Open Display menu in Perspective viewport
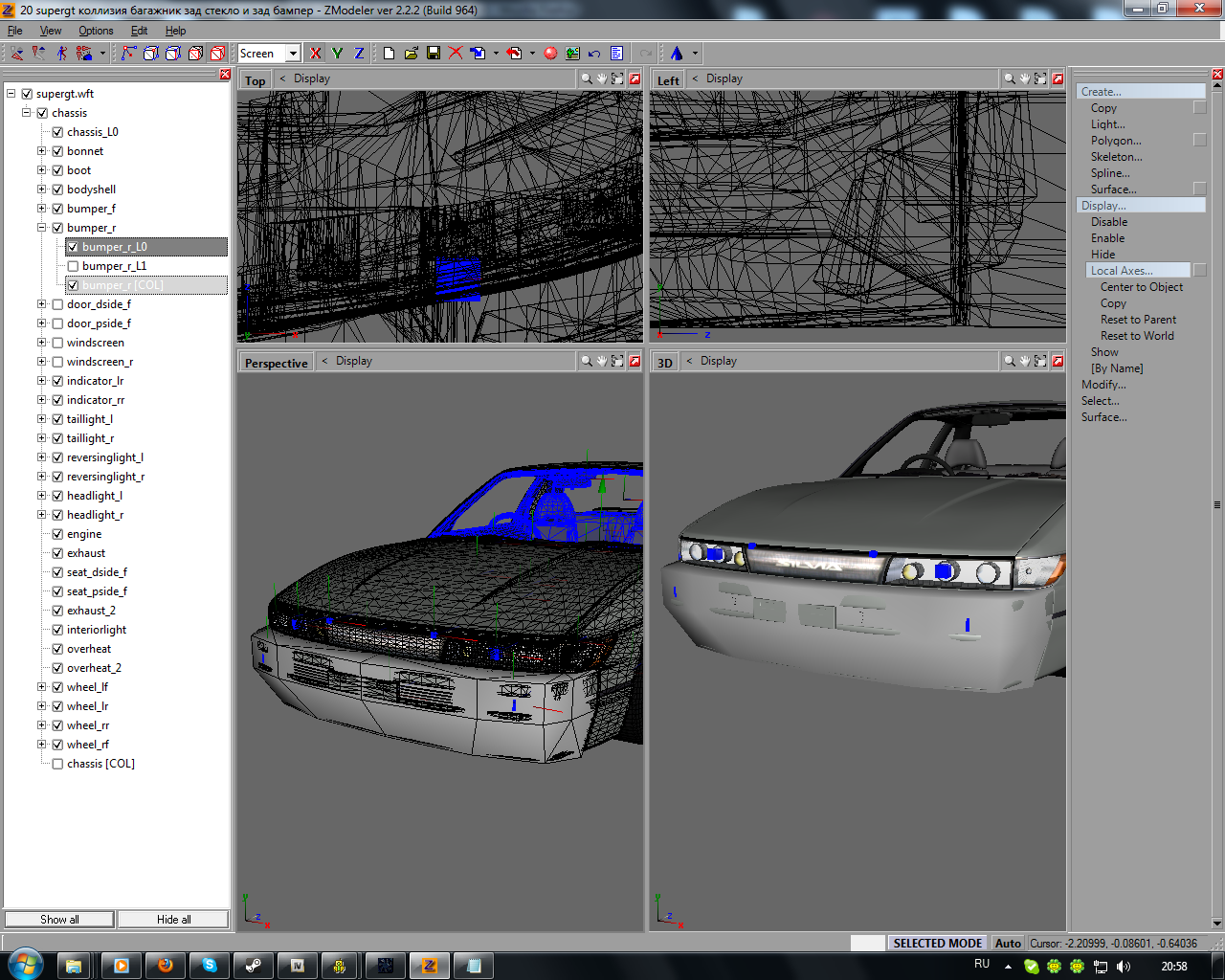This screenshot has width=1225, height=980. [353, 361]
